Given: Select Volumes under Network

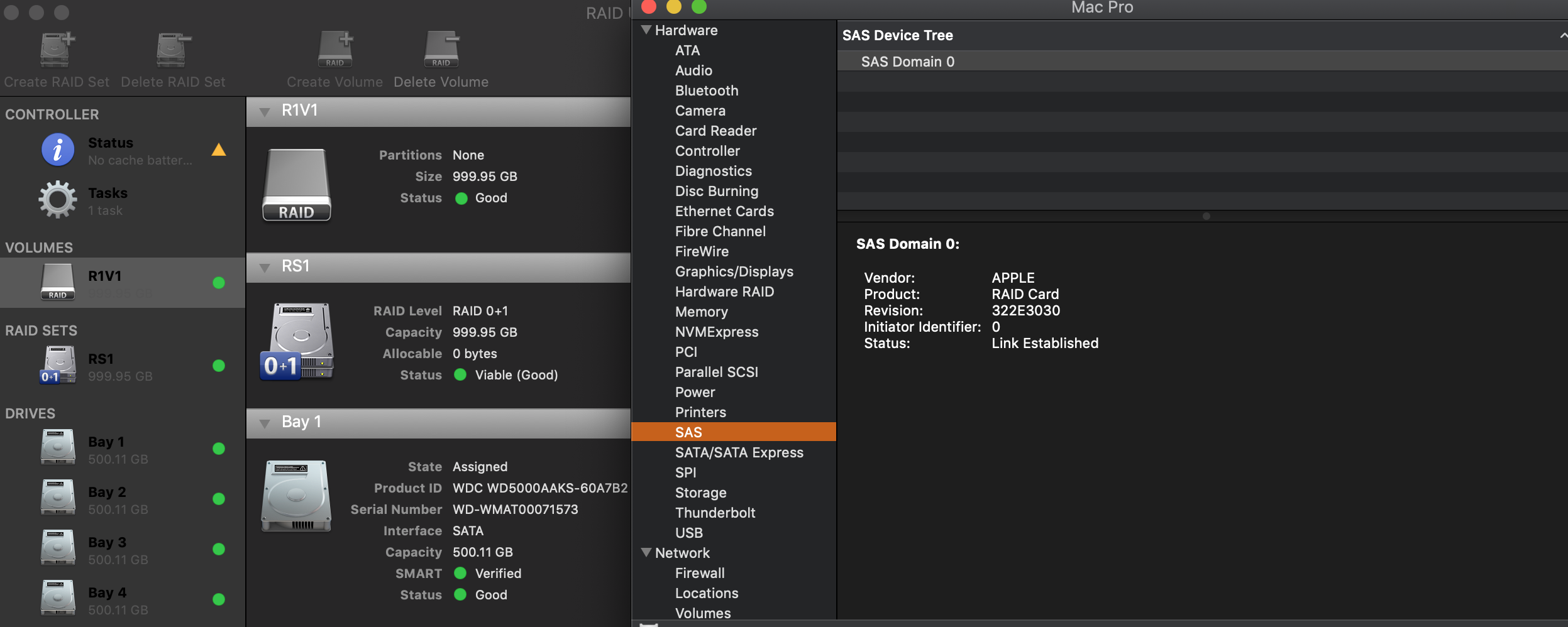Looking at the screenshot, I should click(x=703, y=613).
